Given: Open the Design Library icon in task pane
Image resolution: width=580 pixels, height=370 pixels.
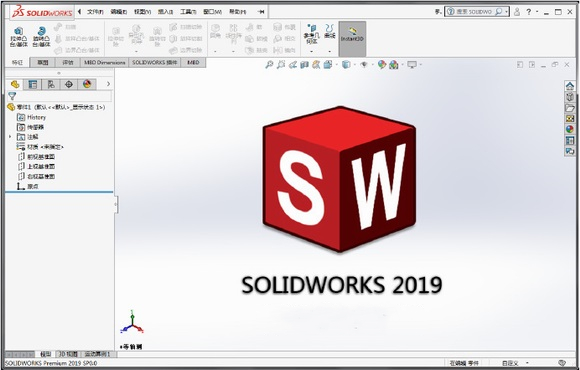Looking at the screenshot, I should [x=570, y=97].
